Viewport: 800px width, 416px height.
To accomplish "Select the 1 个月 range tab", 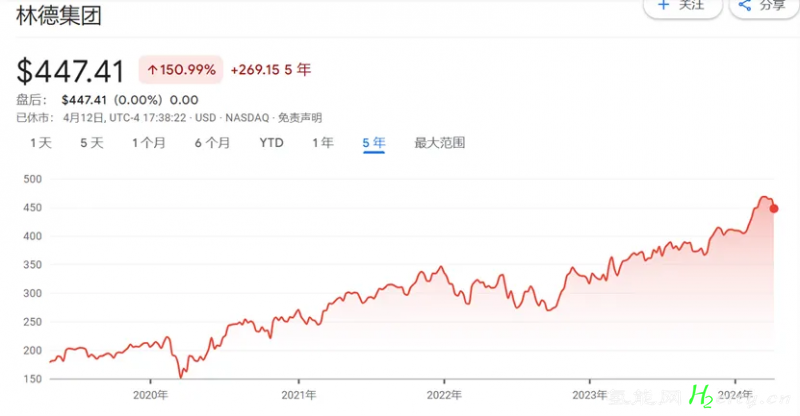I will pyautogui.click(x=149, y=143).
